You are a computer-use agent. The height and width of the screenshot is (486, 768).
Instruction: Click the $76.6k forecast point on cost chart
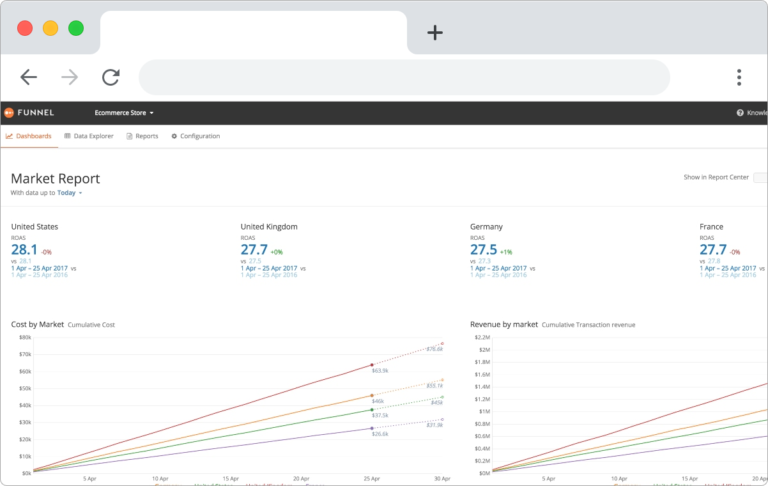(x=442, y=343)
